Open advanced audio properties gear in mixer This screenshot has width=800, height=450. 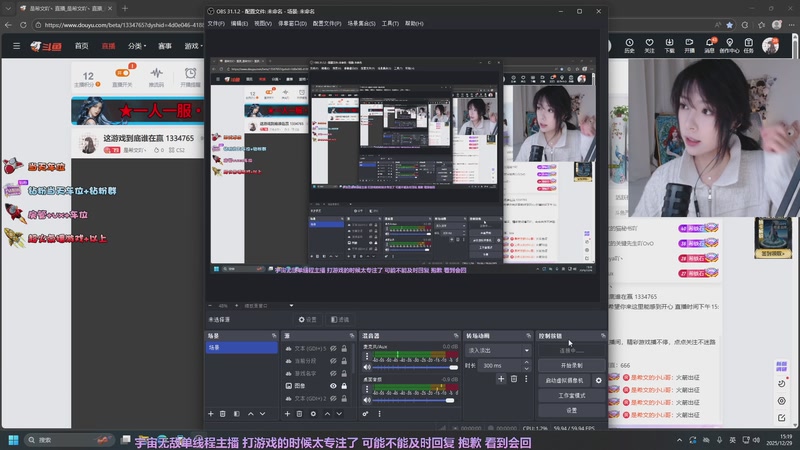click(x=365, y=414)
